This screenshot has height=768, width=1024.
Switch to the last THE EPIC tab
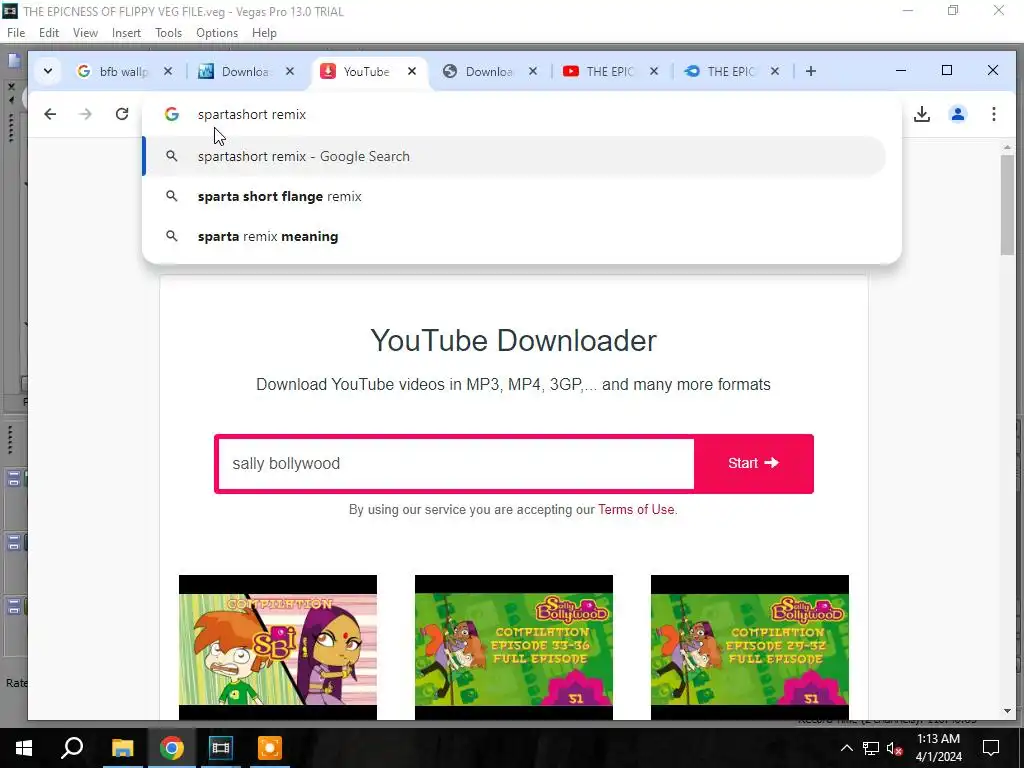pos(722,71)
